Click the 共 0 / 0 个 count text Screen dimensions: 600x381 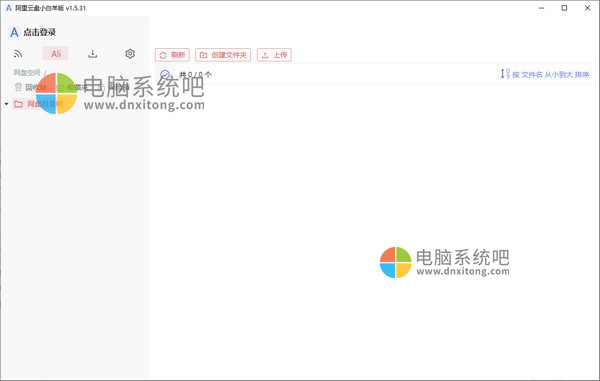195,74
